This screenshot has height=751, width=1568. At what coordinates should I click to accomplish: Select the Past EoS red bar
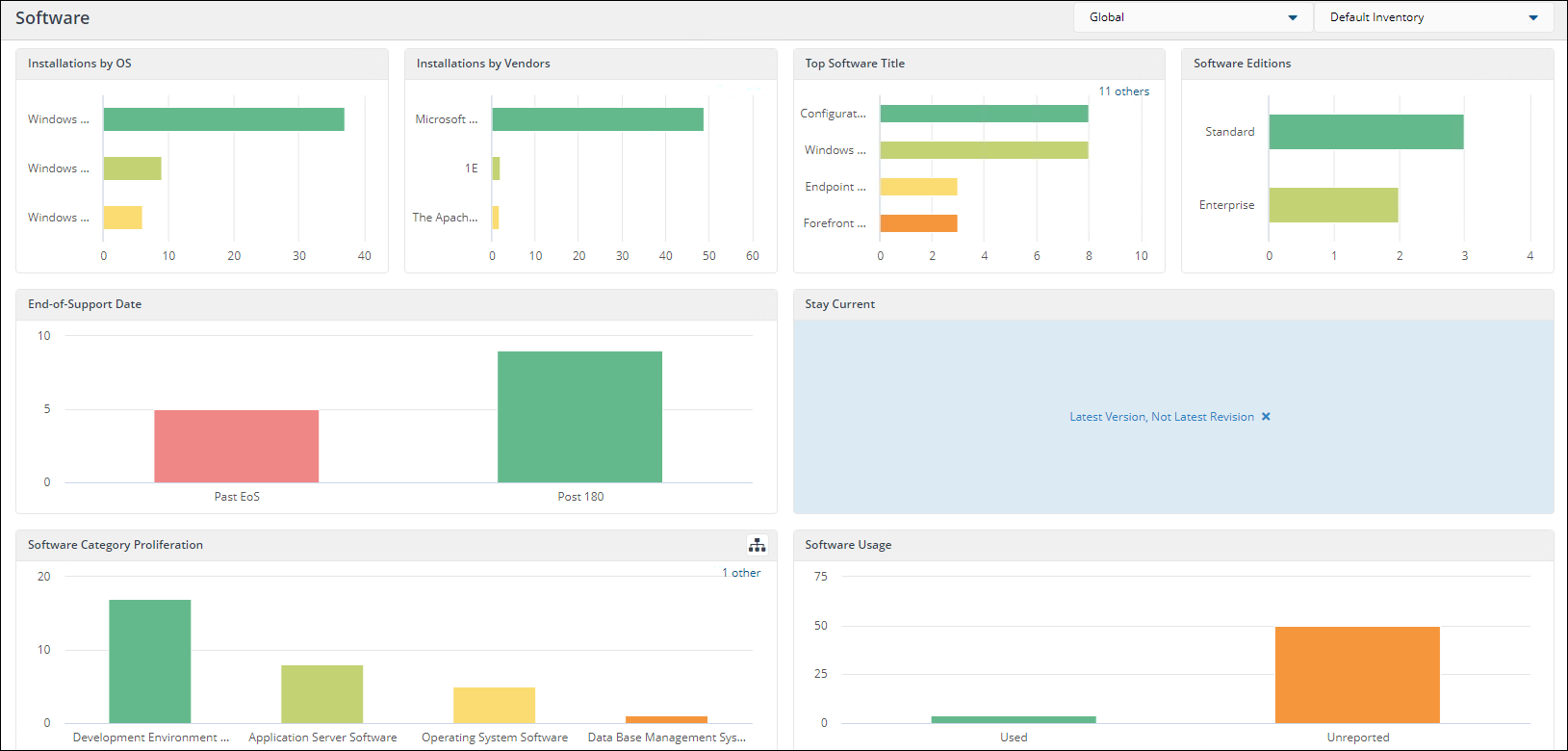tap(236, 446)
